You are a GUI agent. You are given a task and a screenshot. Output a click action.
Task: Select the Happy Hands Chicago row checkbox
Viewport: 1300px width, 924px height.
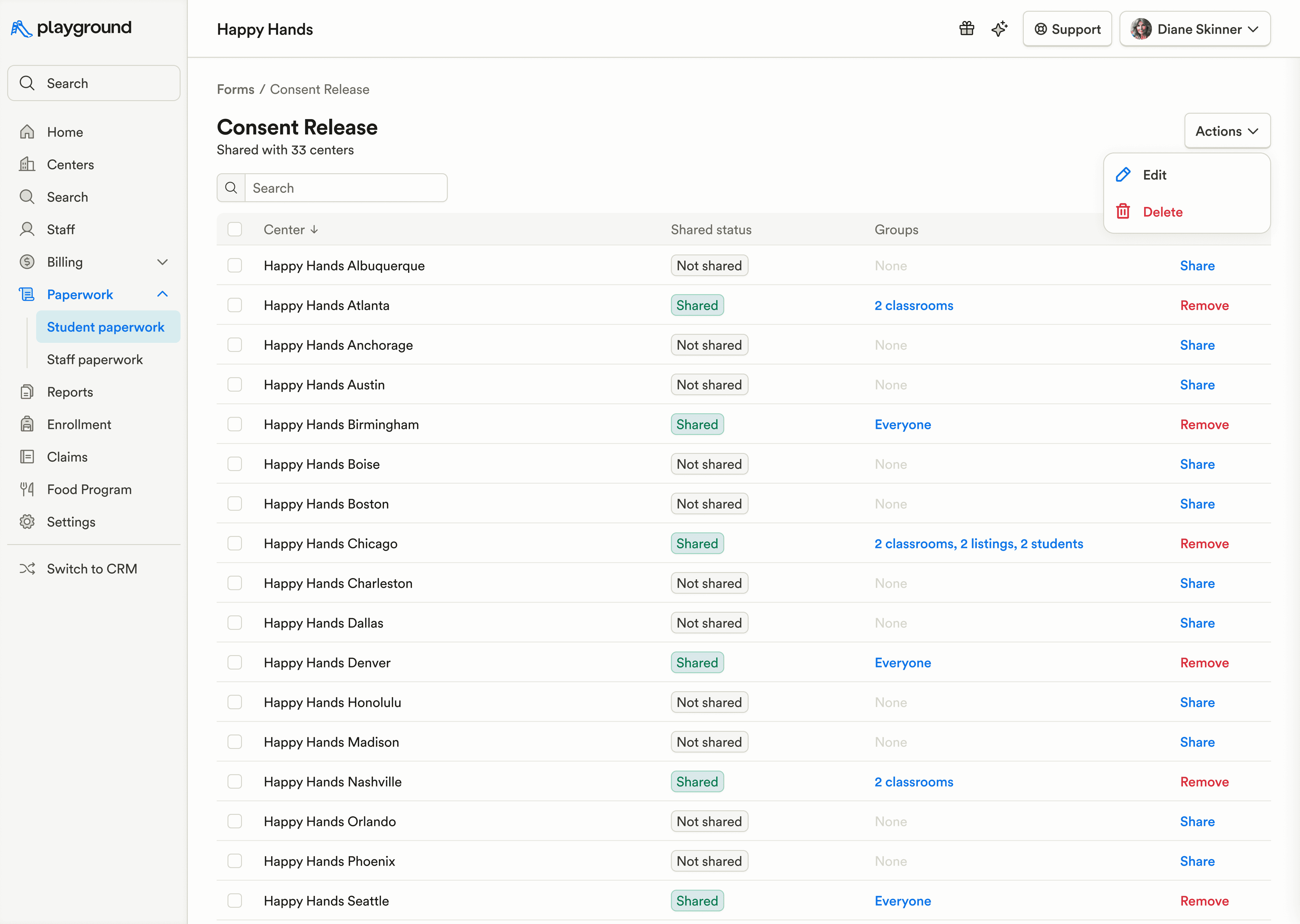[234, 544]
